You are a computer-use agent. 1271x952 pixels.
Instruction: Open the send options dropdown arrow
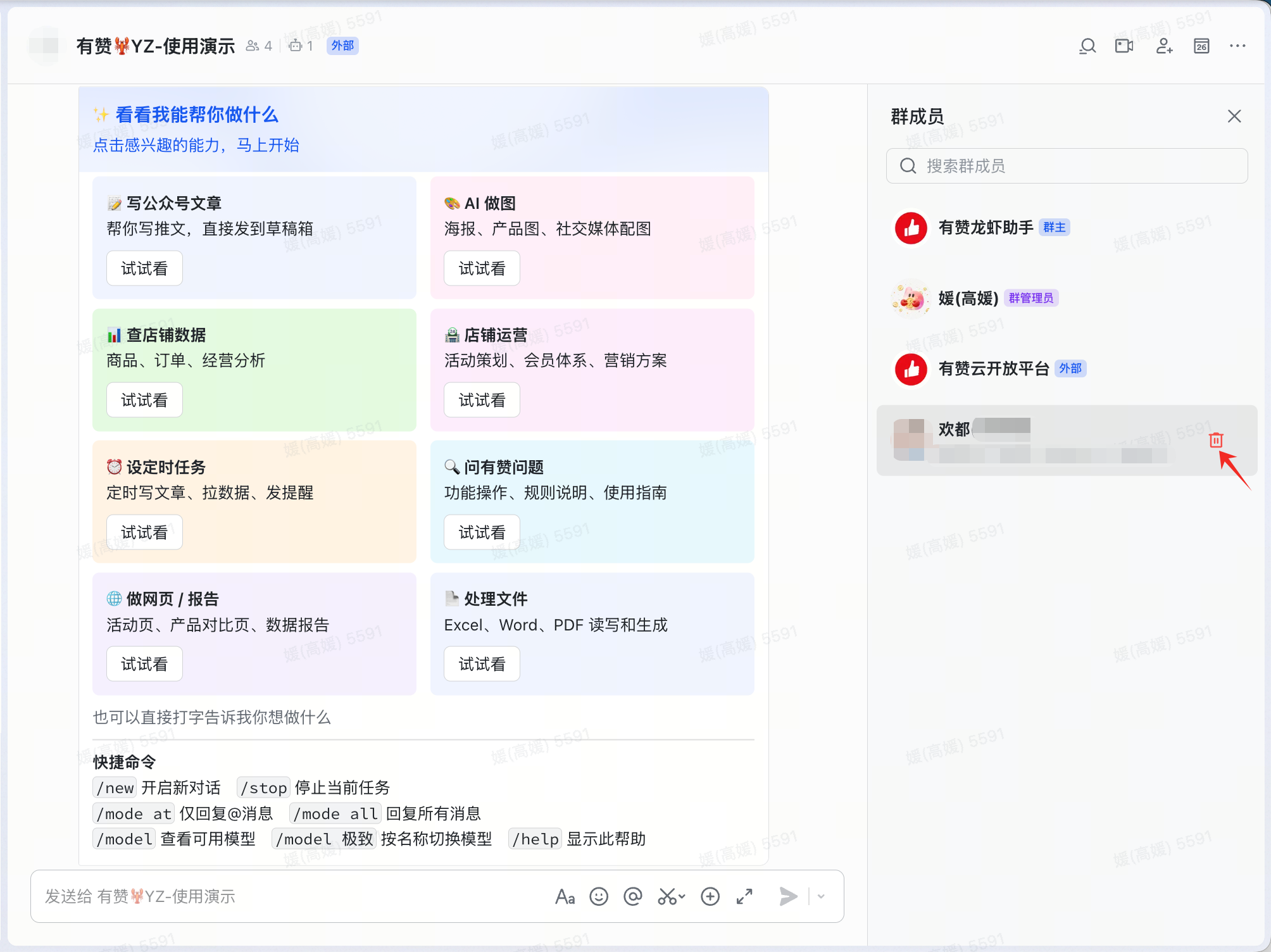pyautogui.click(x=821, y=896)
